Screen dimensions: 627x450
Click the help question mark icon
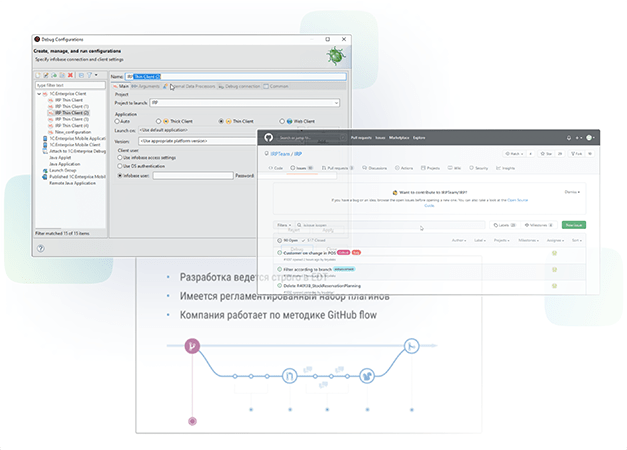pos(41,248)
